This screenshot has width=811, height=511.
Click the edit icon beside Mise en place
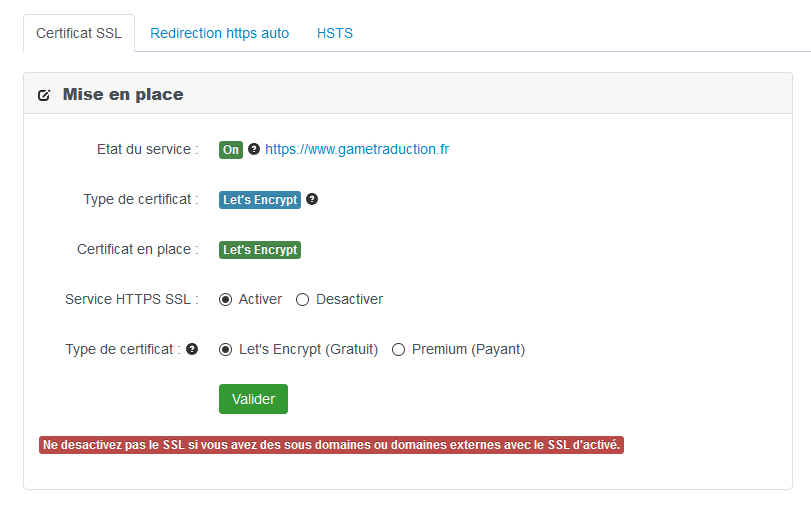coord(44,95)
